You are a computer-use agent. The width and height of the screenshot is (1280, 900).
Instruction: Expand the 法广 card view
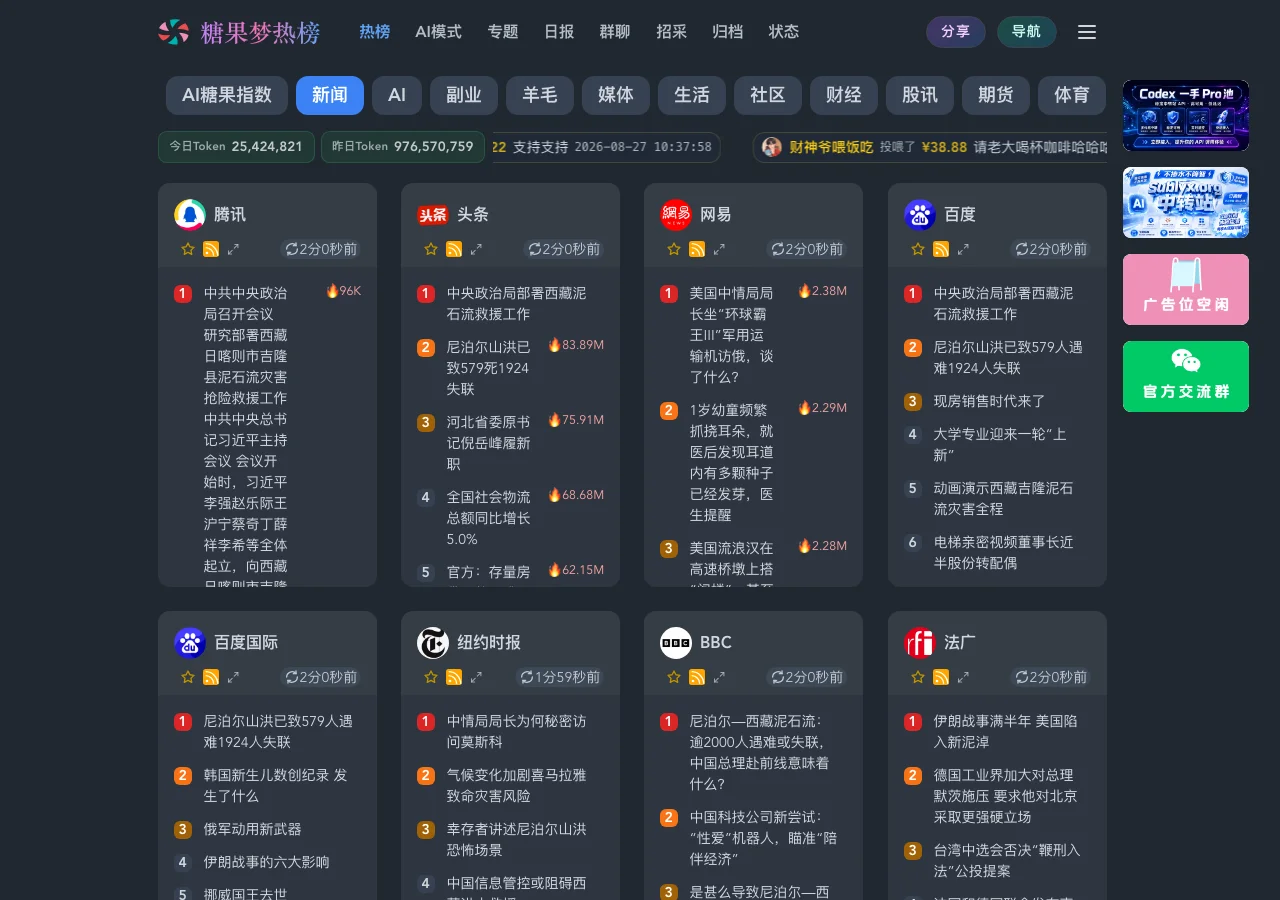click(963, 677)
